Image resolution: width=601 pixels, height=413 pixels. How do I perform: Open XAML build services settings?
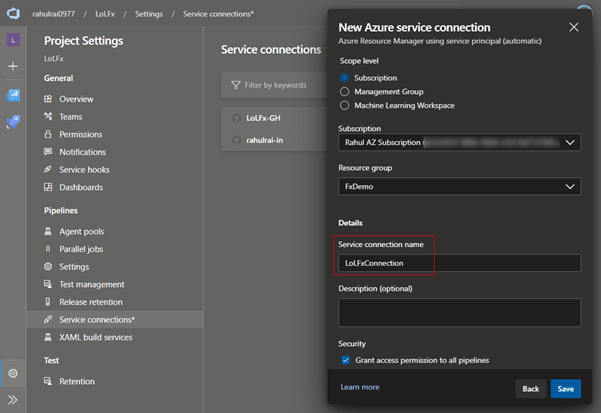click(x=96, y=338)
